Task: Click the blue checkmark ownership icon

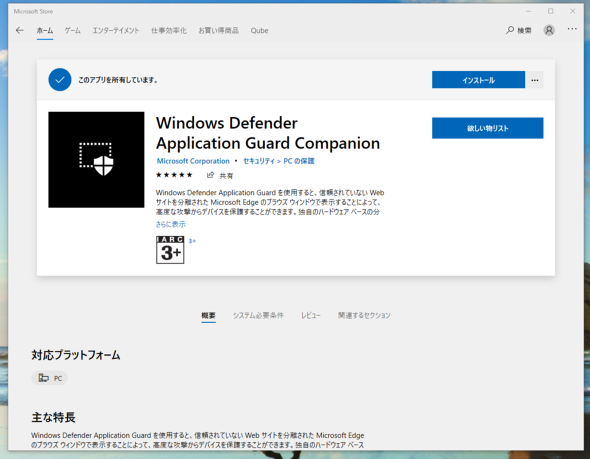Action: pyautogui.click(x=60, y=80)
